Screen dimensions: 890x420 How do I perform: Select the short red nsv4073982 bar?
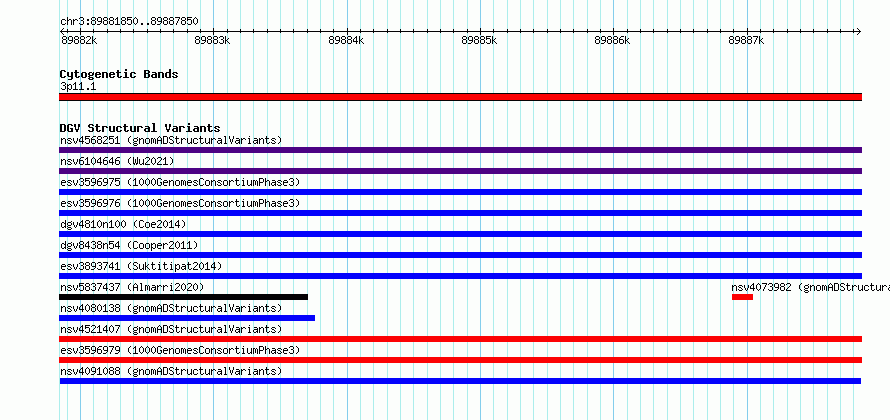[742, 297]
